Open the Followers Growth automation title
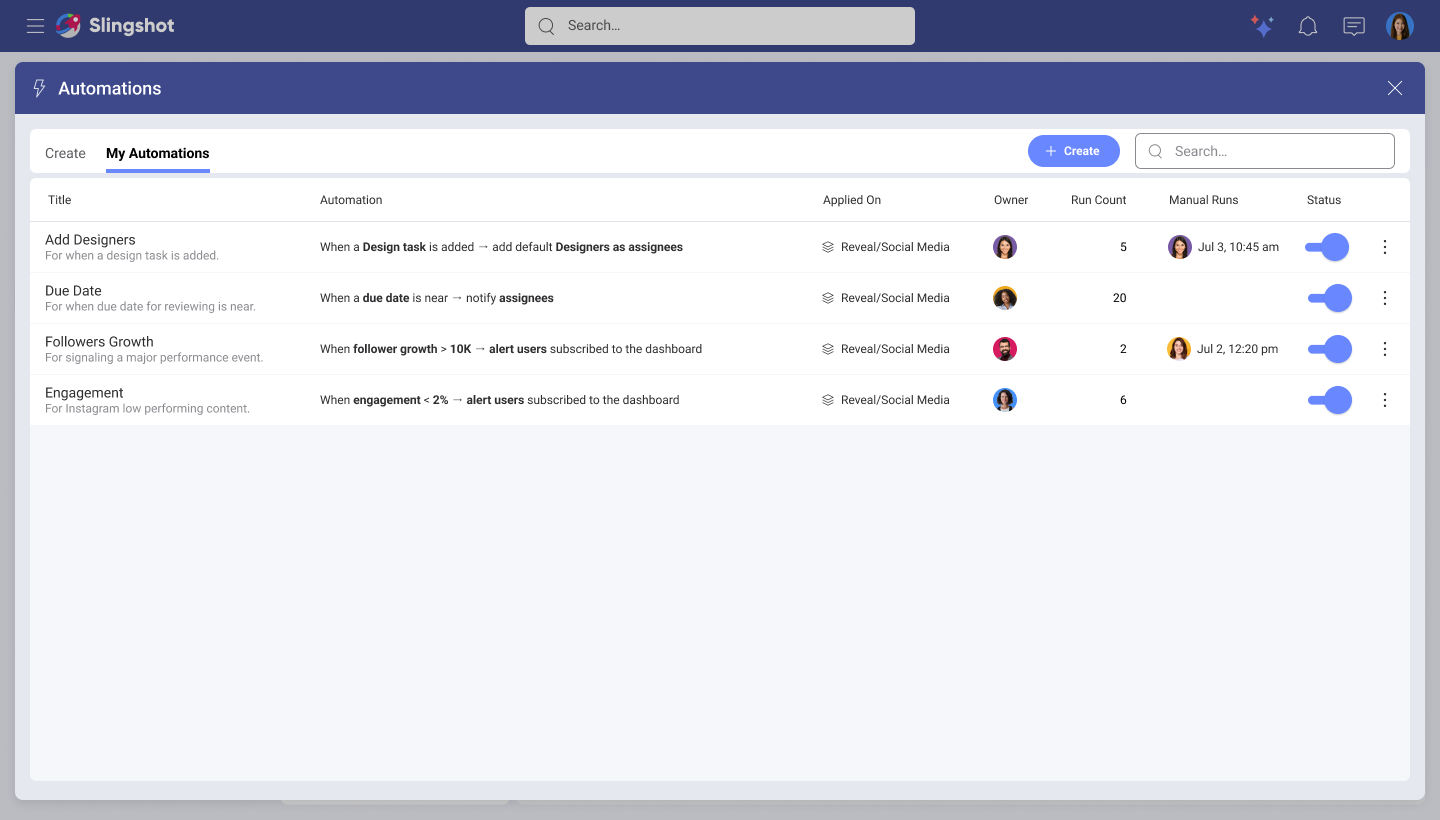The image size is (1440, 820). coord(99,342)
